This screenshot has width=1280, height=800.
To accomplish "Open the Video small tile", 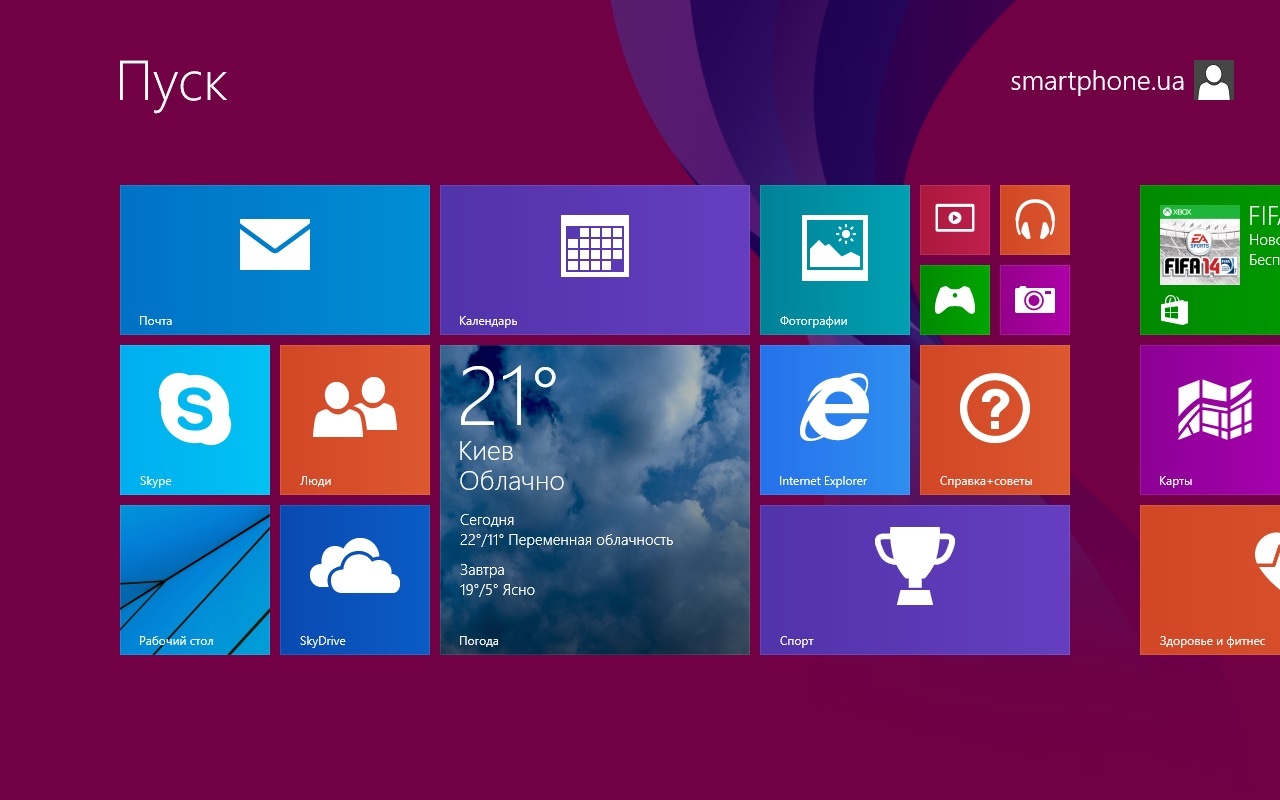I will tap(954, 219).
